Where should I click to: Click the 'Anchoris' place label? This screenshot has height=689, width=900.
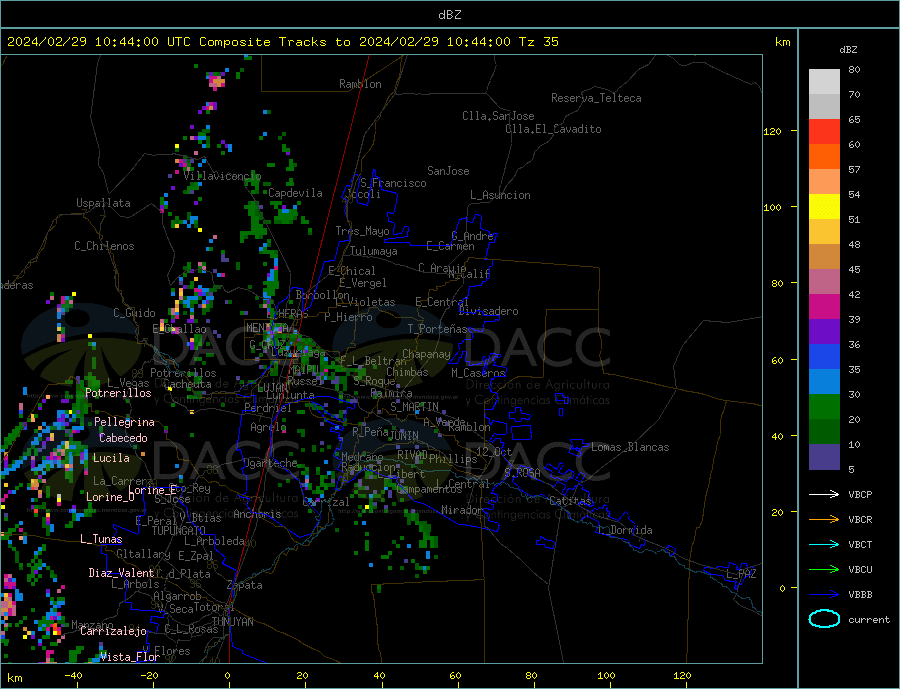tap(257, 514)
